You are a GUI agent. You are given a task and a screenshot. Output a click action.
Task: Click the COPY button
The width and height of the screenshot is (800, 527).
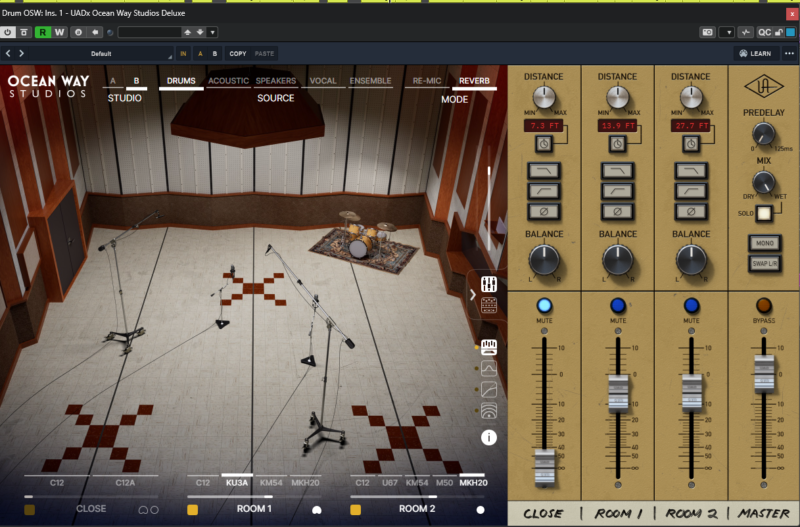pyautogui.click(x=238, y=54)
